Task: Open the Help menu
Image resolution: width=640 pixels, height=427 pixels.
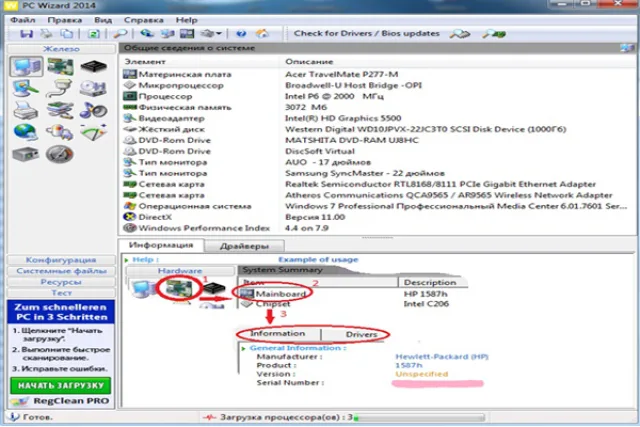Action: click(187, 20)
